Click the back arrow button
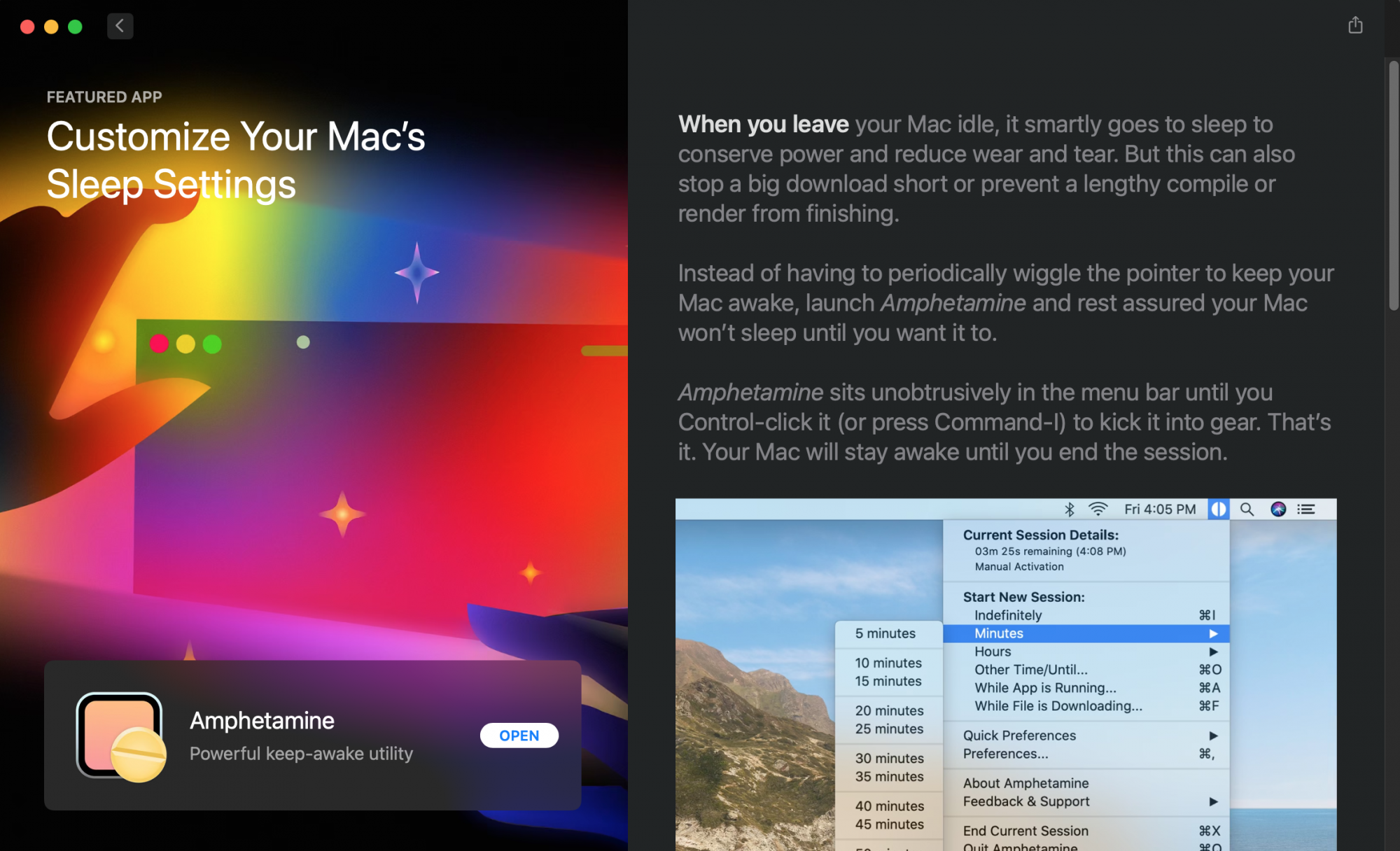The height and width of the screenshot is (851, 1400). (120, 26)
